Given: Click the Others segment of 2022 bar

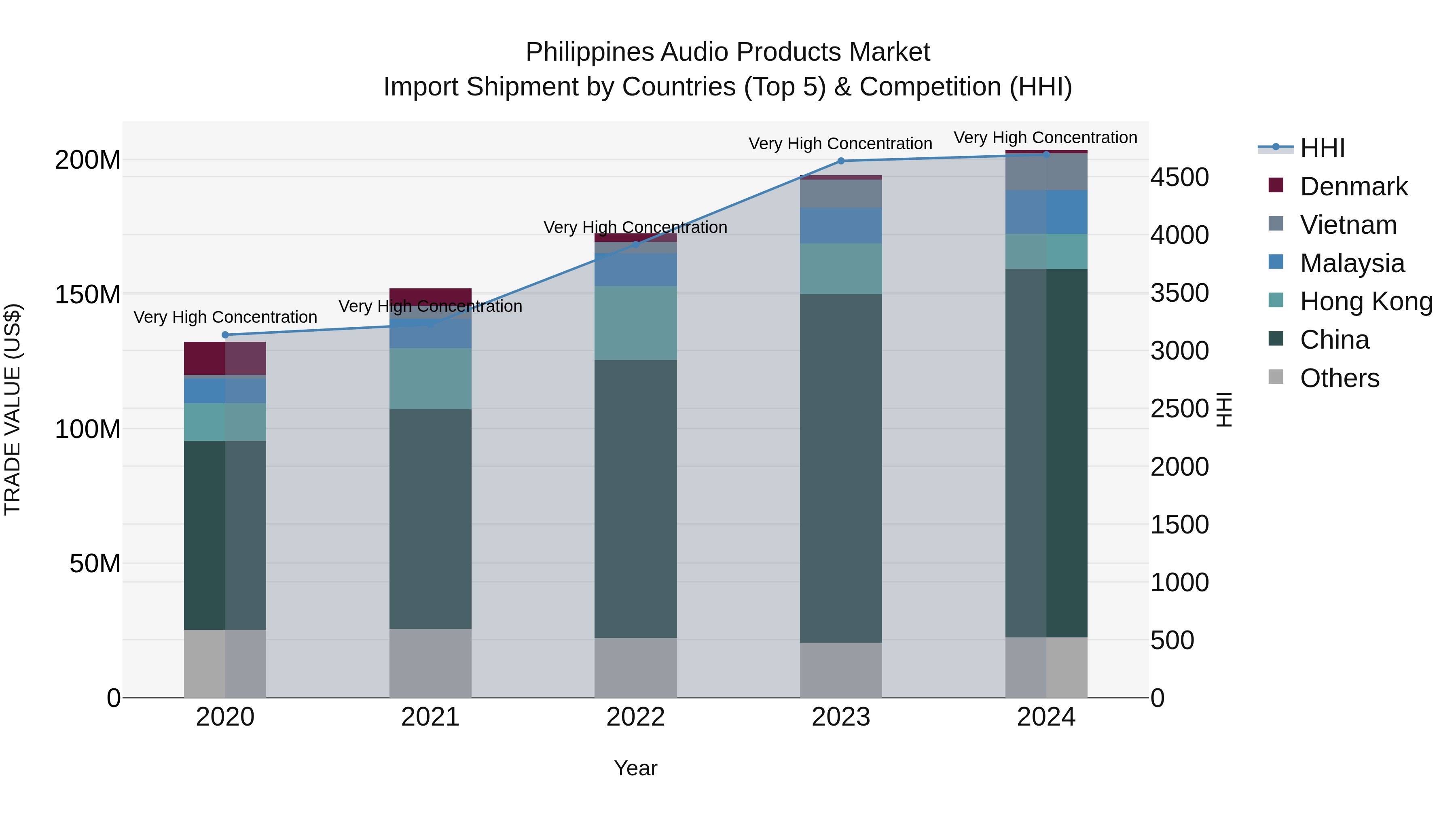Looking at the screenshot, I should (x=635, y=667).
